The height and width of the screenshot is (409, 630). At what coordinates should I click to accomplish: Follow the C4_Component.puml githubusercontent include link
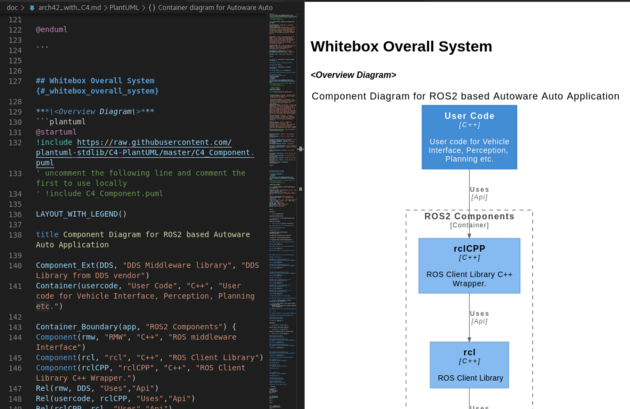click(145, 152)
